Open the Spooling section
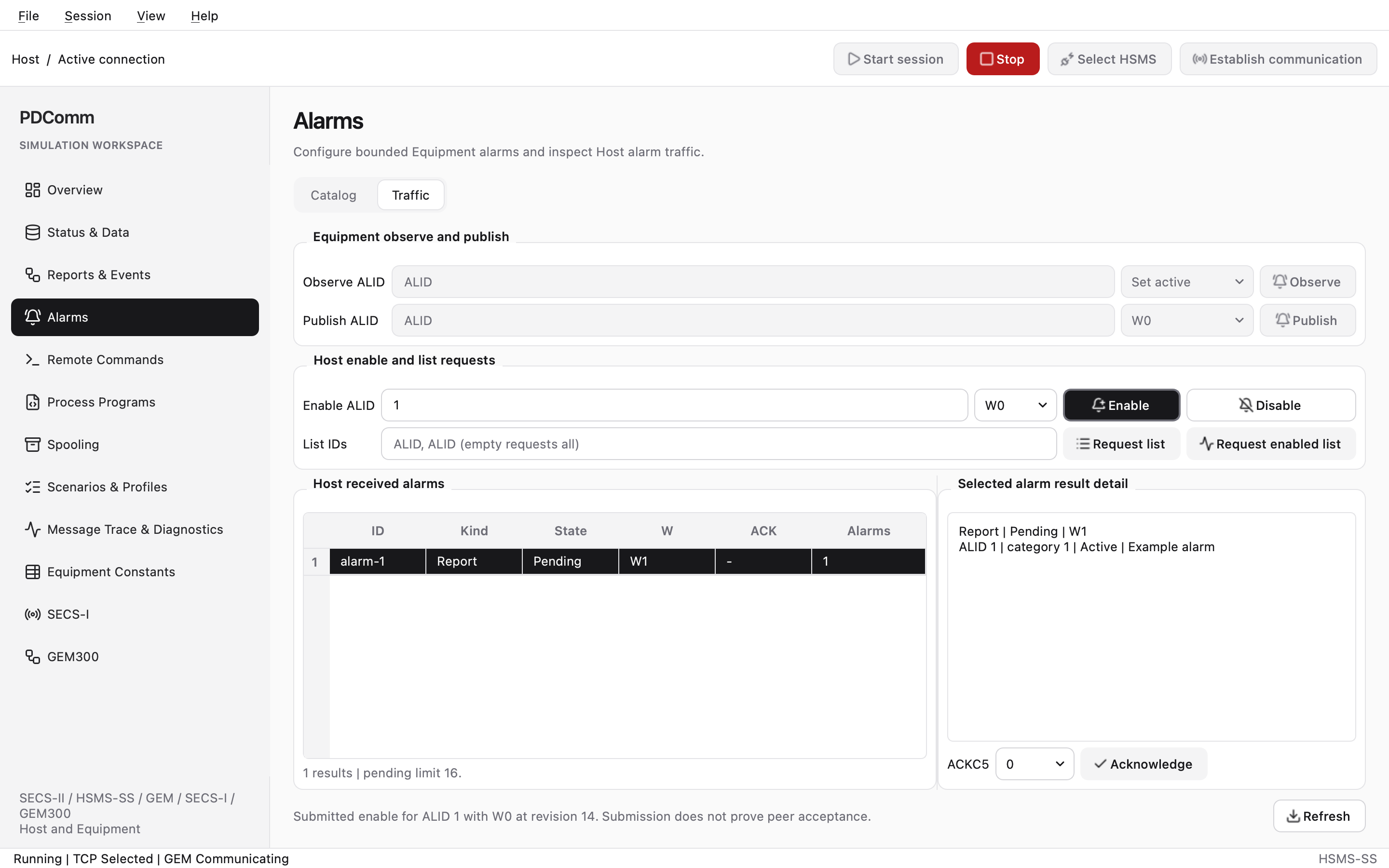 pos(135,445)
